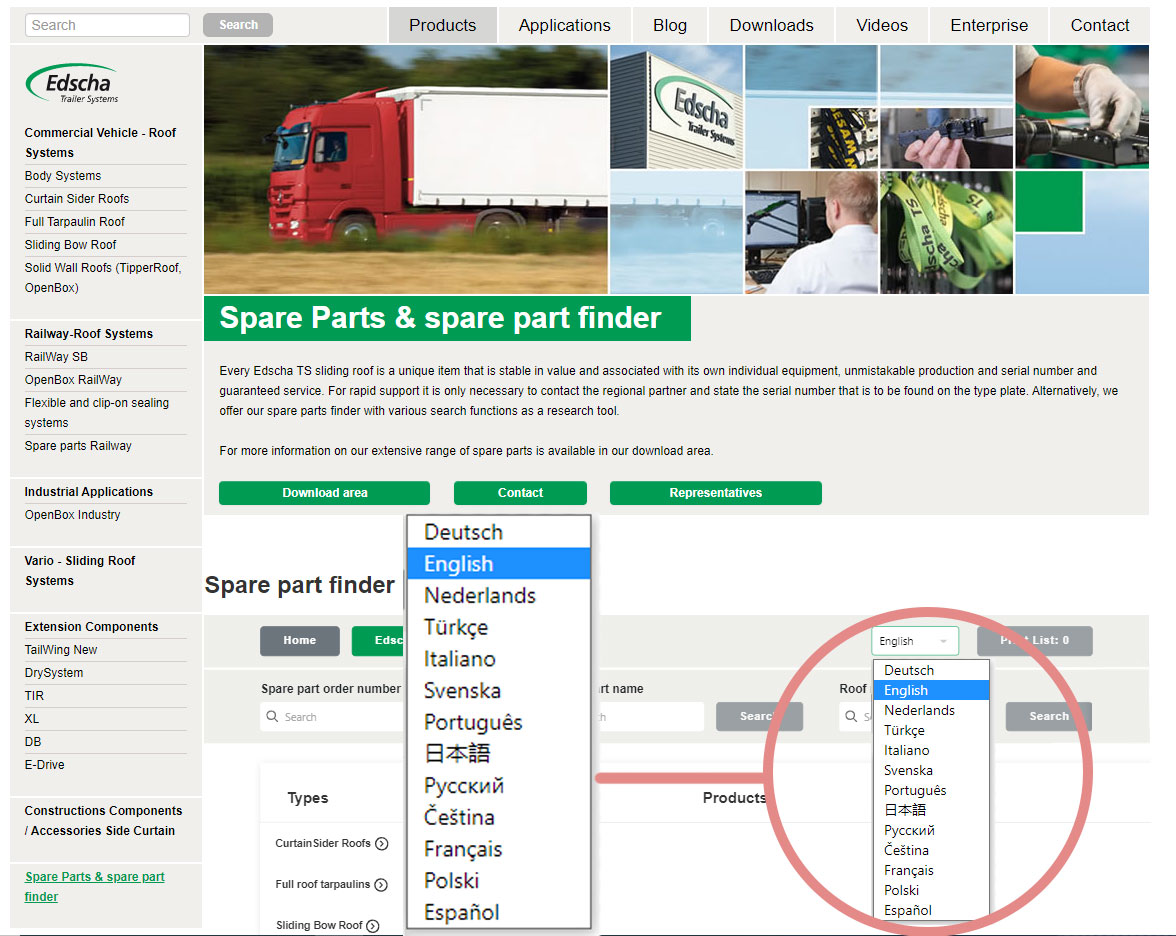Open the Solid Wall Roofs (TipperRoof, OpenBox) link

tap(103, 278)
